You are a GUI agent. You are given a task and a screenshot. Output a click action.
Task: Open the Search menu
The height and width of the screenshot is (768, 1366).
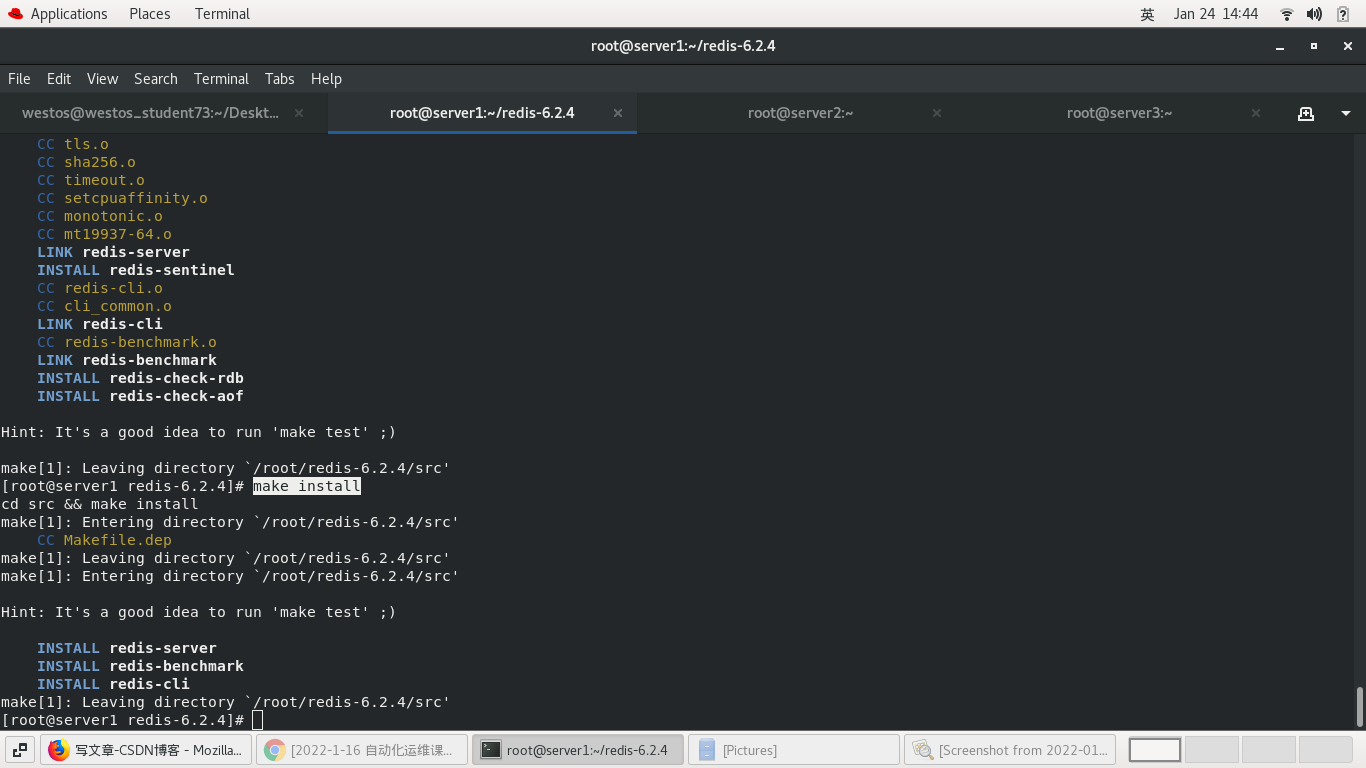(156, 79)
